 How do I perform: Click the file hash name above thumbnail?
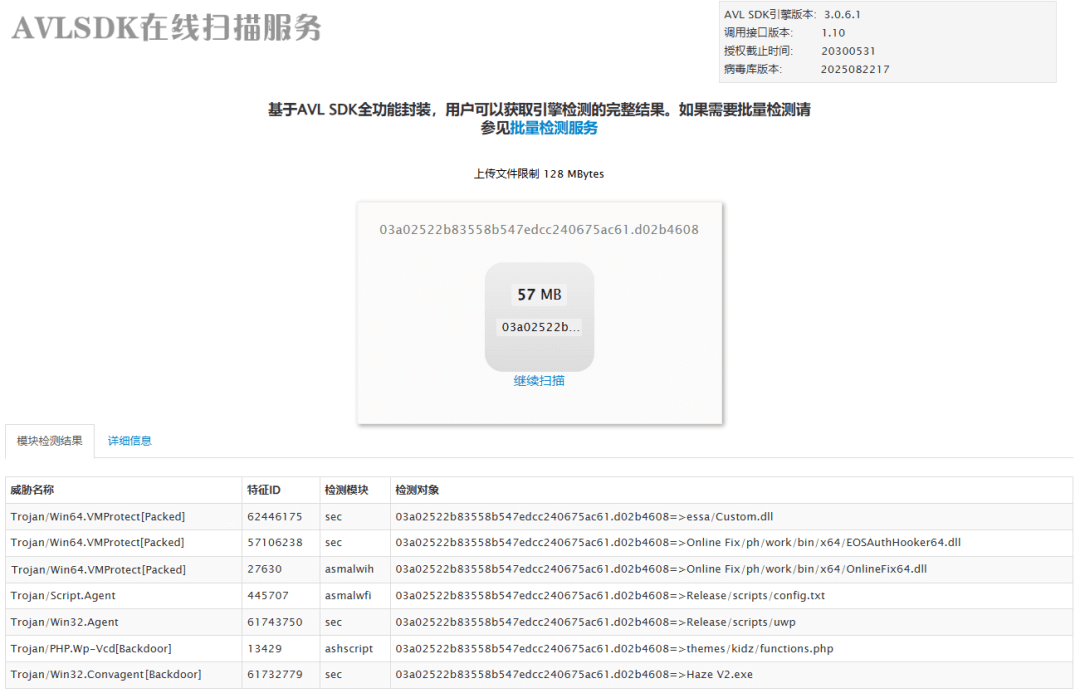tap(539, 230)
